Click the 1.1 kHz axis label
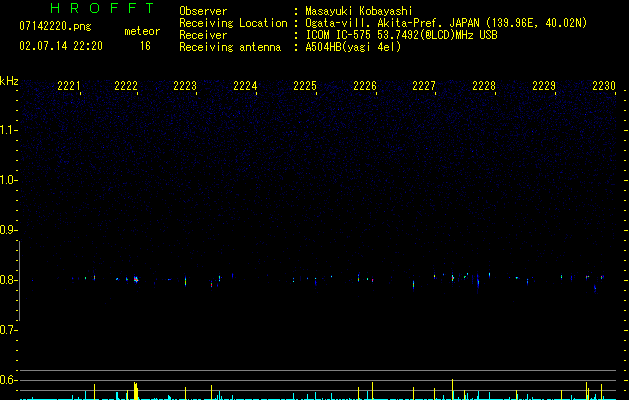The width and height of the screenshot is (629, 400). coord(8,130)
